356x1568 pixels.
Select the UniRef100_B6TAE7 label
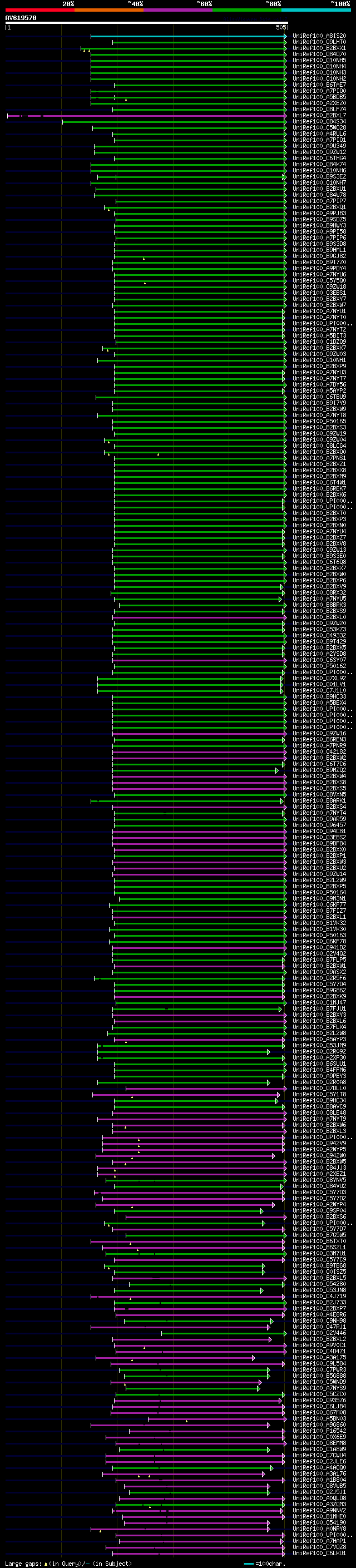click(x=319, y=85)
